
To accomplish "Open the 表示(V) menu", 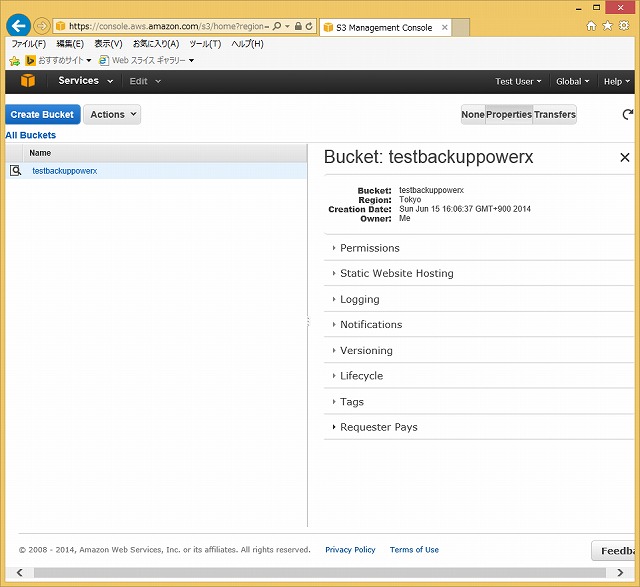I will pyautogui.click(x=108, y=44).
